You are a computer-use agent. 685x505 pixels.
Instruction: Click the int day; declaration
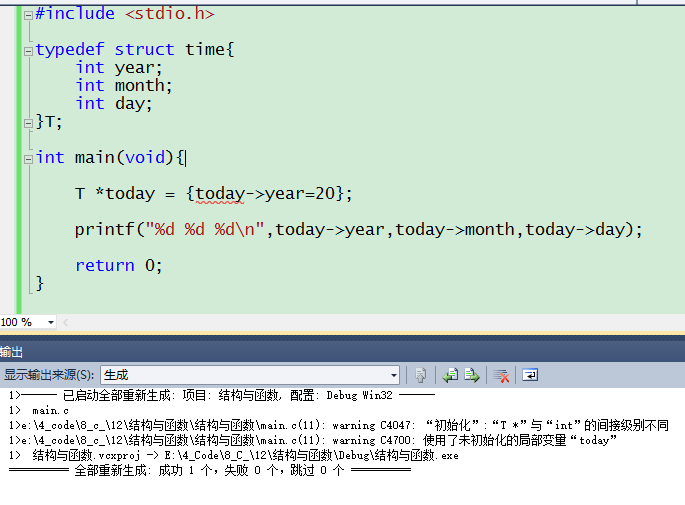(x=114, y=104)
